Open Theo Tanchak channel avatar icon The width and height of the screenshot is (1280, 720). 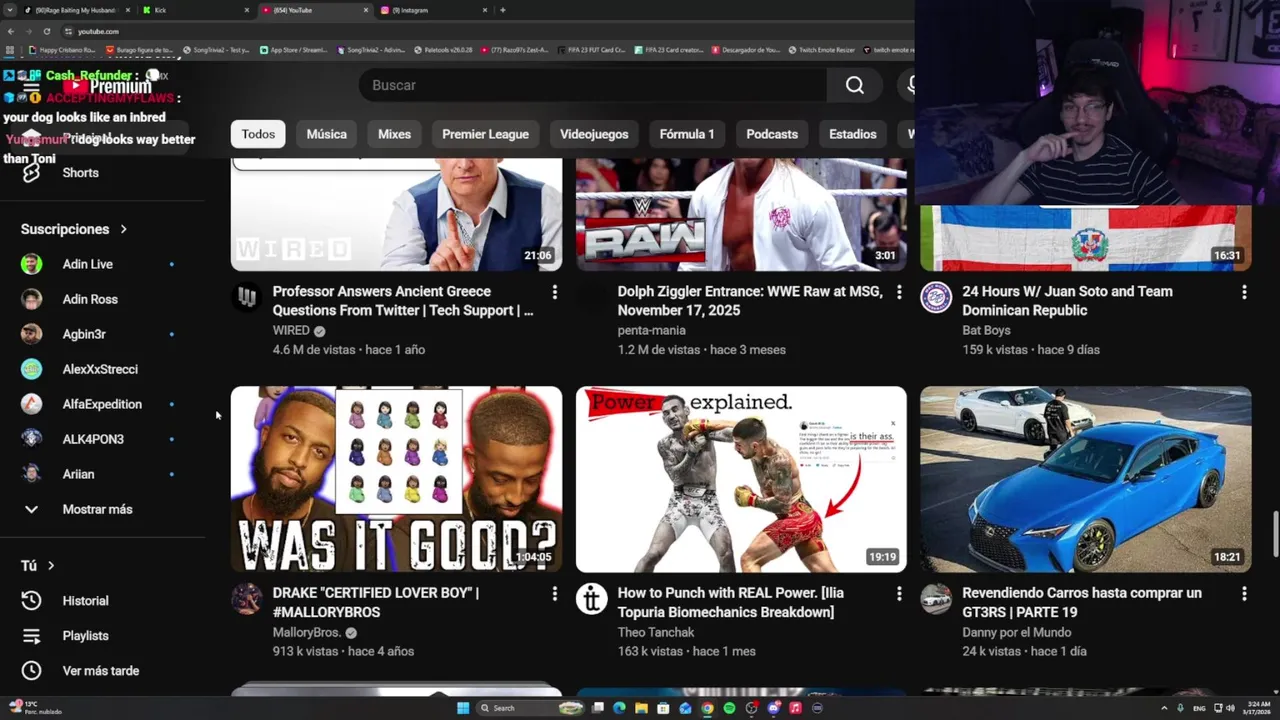592,599
